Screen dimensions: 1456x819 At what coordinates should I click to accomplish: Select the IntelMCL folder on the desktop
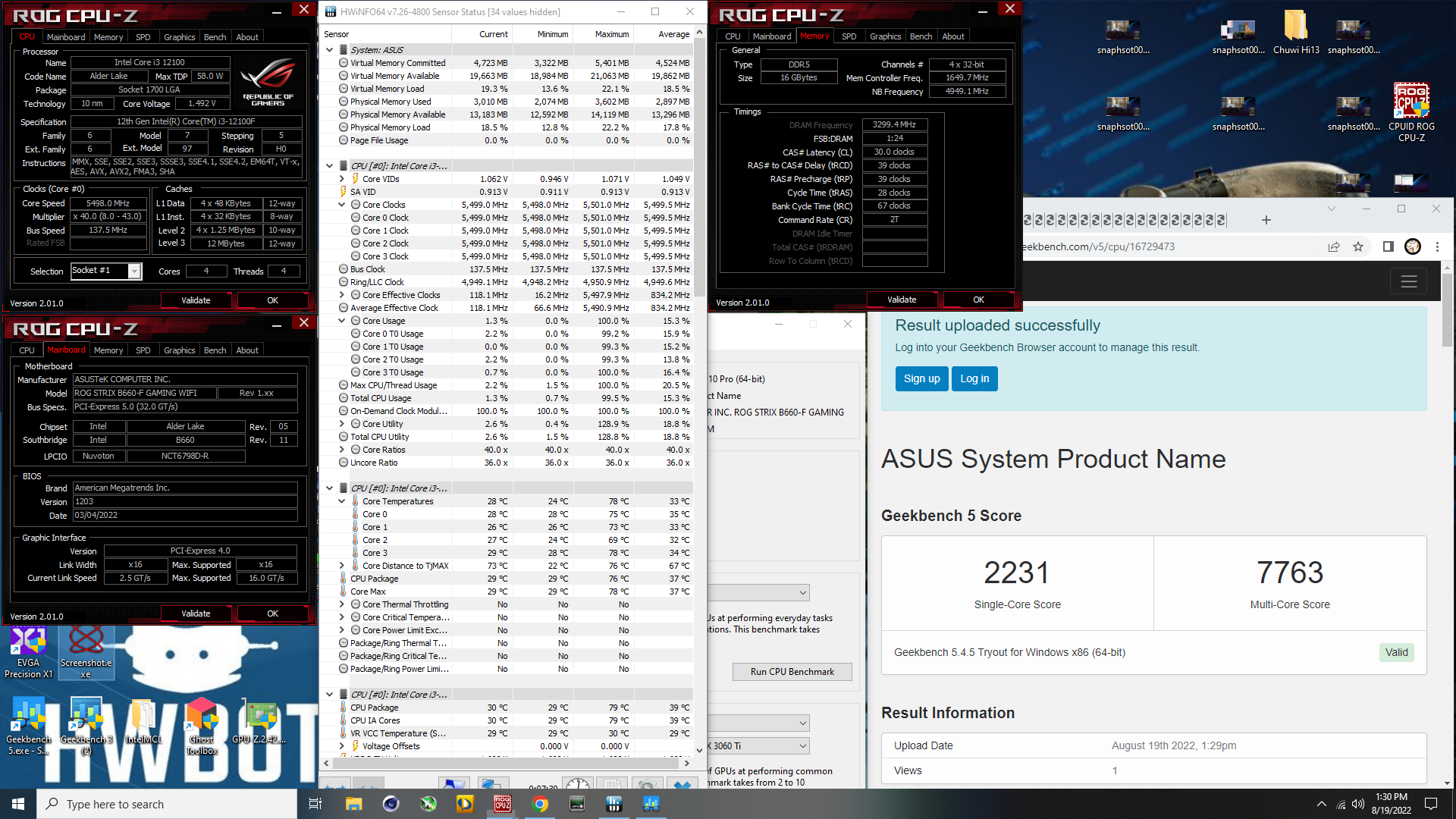tap(143, 722)
